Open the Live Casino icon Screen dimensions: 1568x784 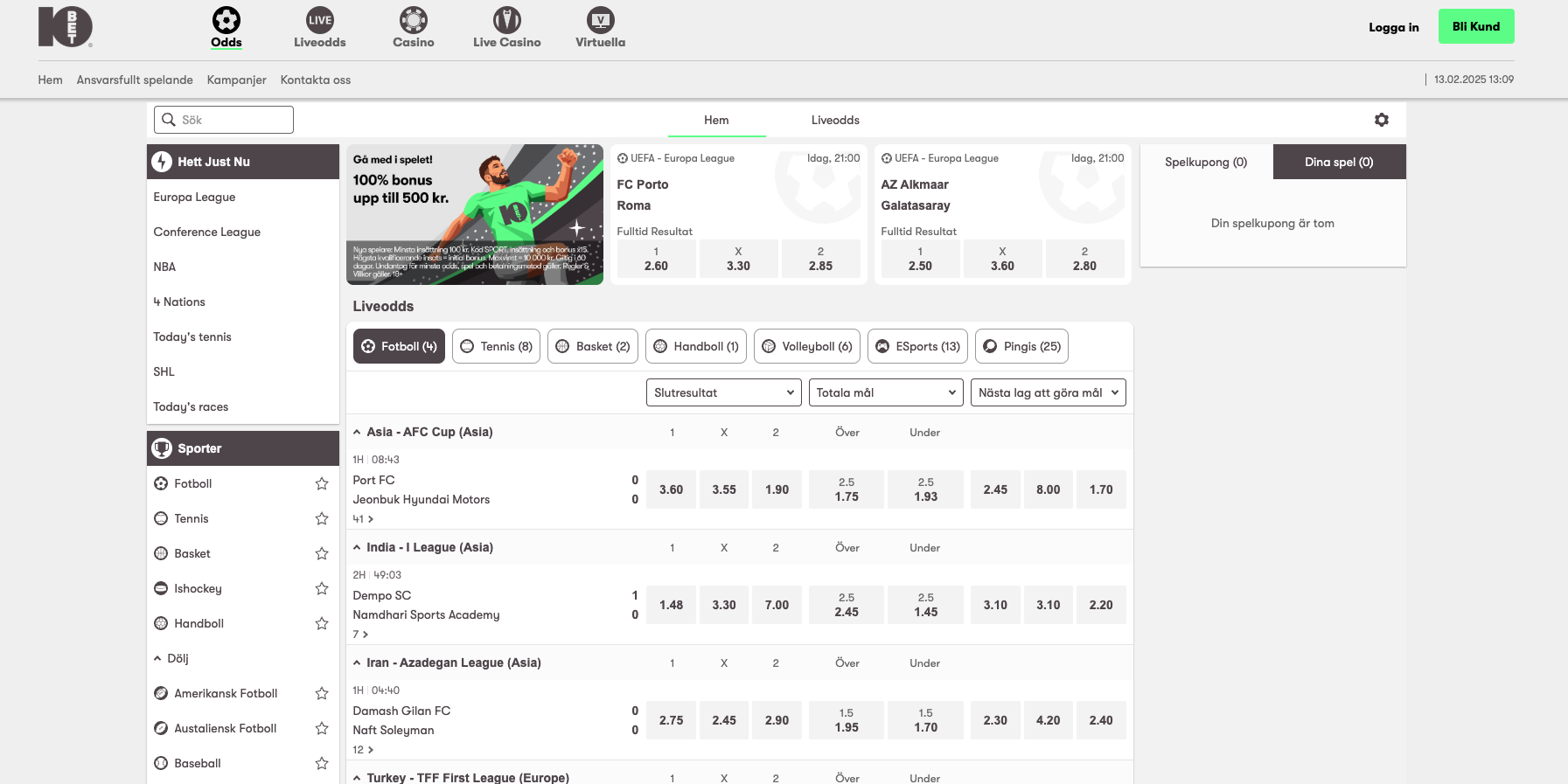507,19
